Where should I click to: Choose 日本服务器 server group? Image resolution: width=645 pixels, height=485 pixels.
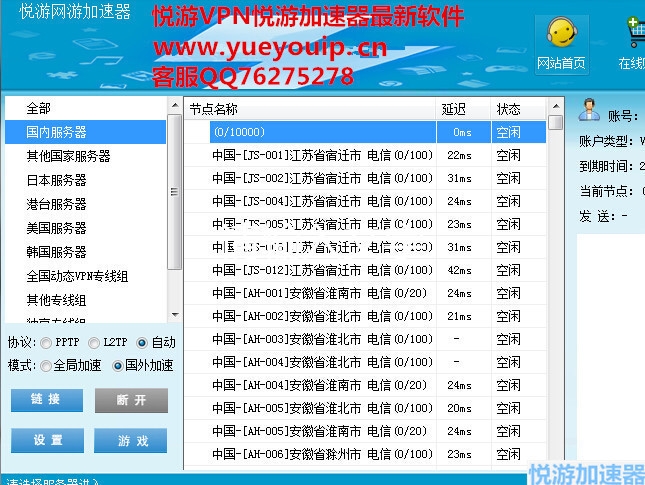click(x=56, y=180)
